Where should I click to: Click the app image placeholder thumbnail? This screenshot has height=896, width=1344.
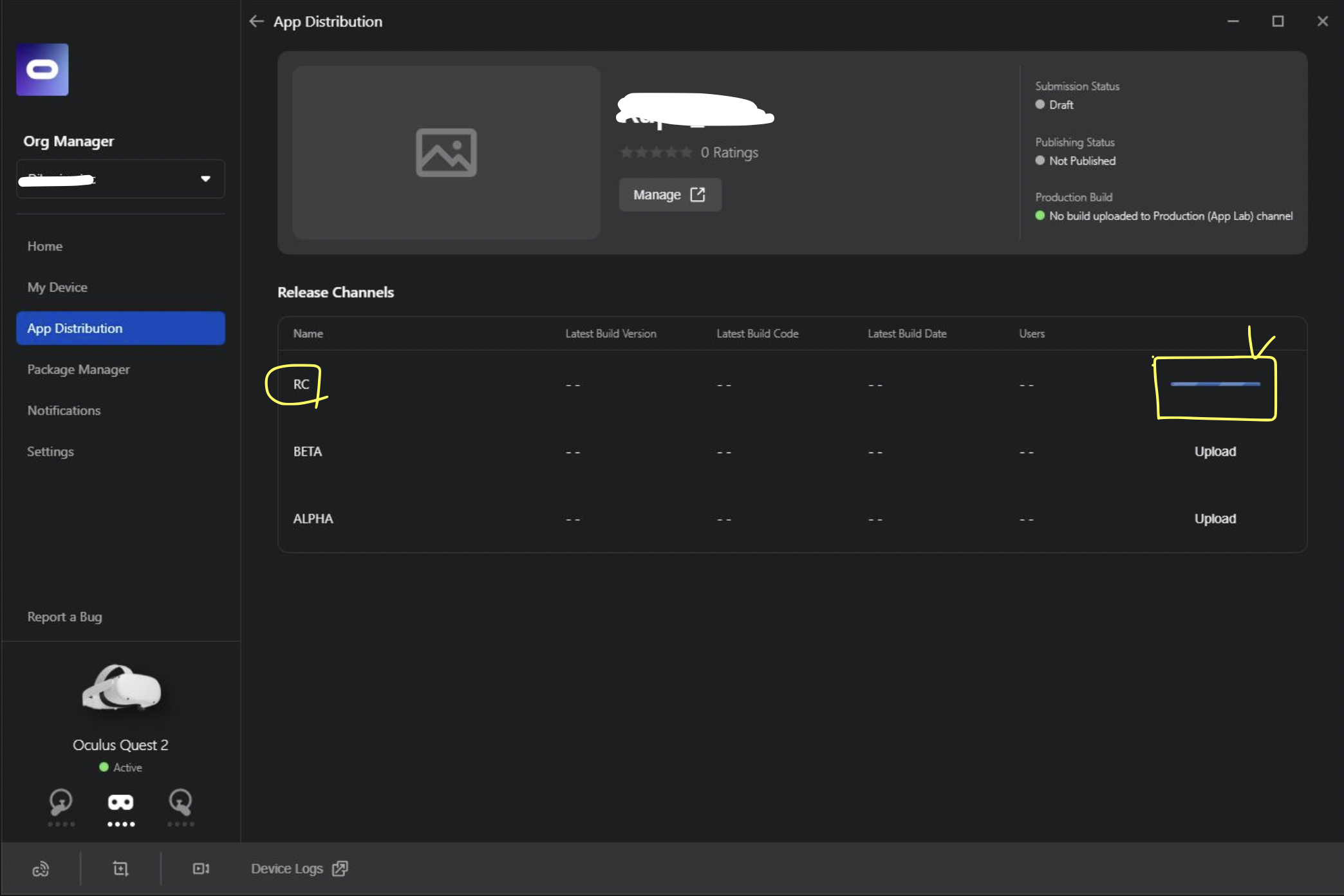[x=446, y=153]
